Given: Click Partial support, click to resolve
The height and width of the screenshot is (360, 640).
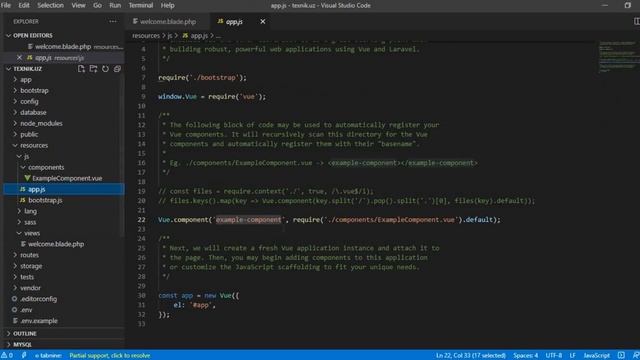Looking at the screenshot, I should click(x=110, y=356).
